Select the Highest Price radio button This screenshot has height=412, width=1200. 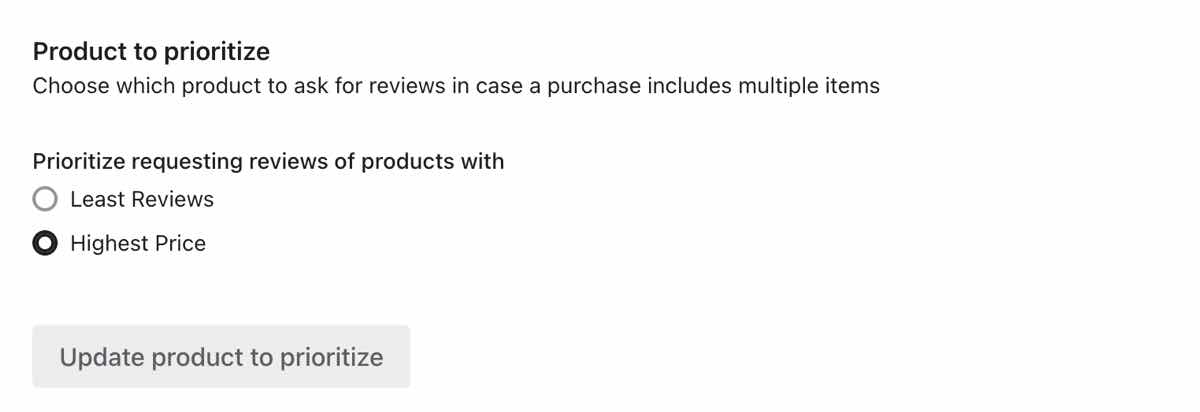pos(45,244)
